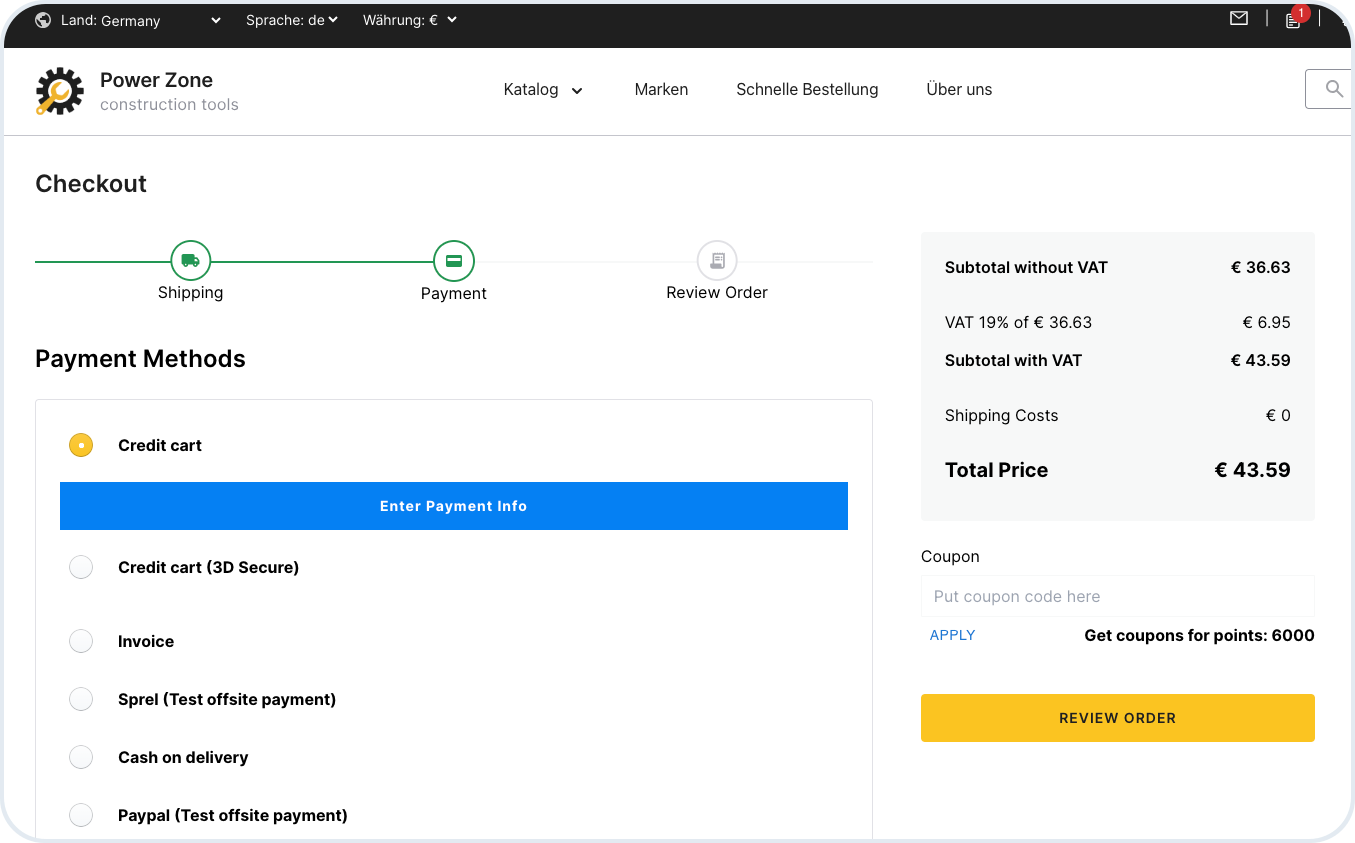Viewport: 1355px width, 843px height.
Task: Pick Paypal (Test offsite payment) option
Action: (81, 815)
